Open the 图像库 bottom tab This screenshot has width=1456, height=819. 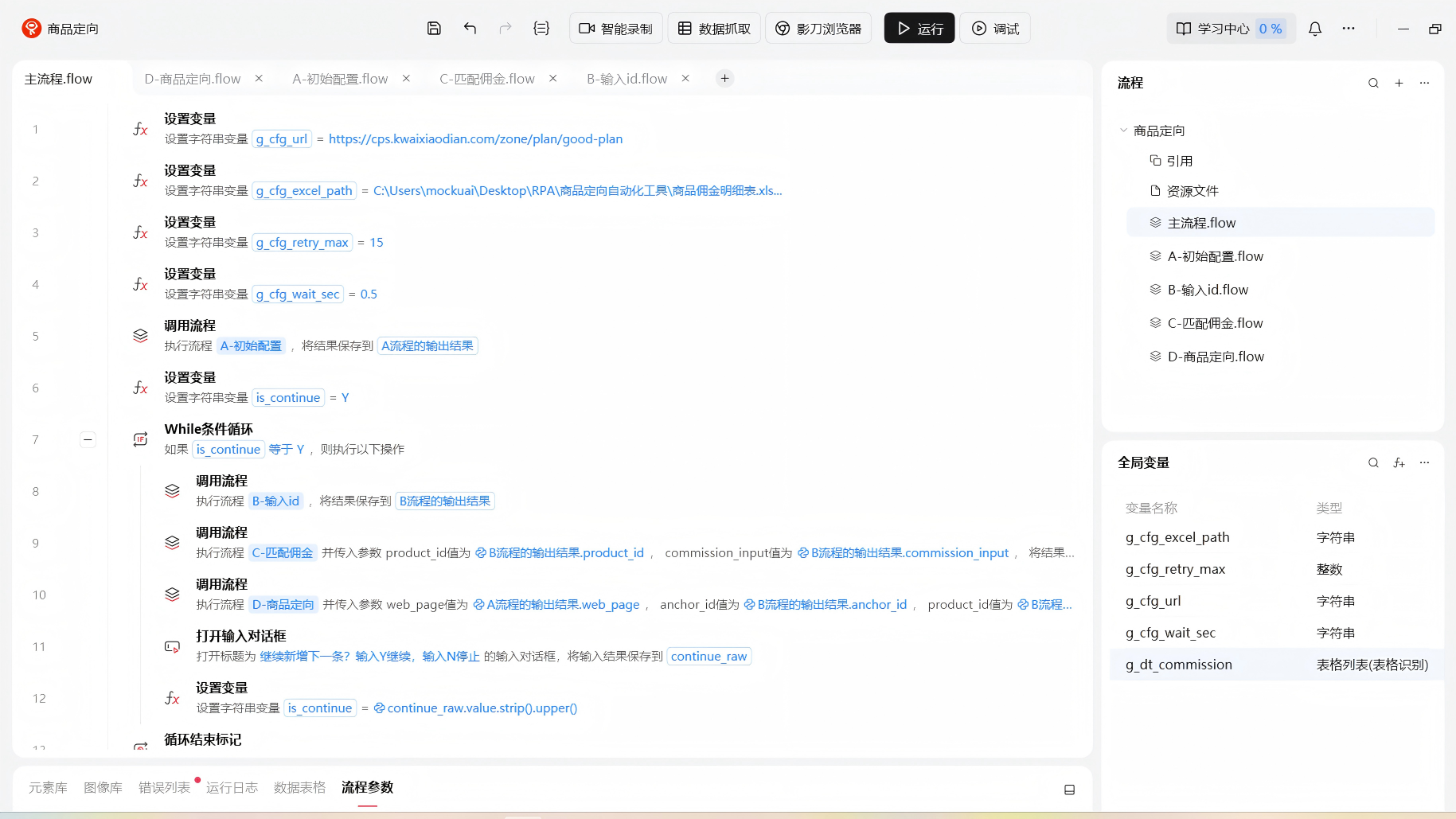point(103,787)
